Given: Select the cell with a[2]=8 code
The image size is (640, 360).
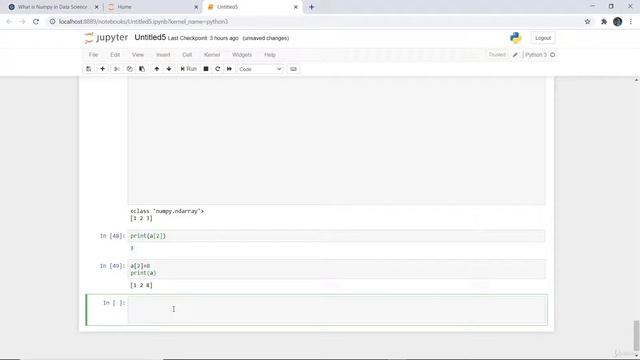Looking at the screenshot, I should (x=337, y=269).
